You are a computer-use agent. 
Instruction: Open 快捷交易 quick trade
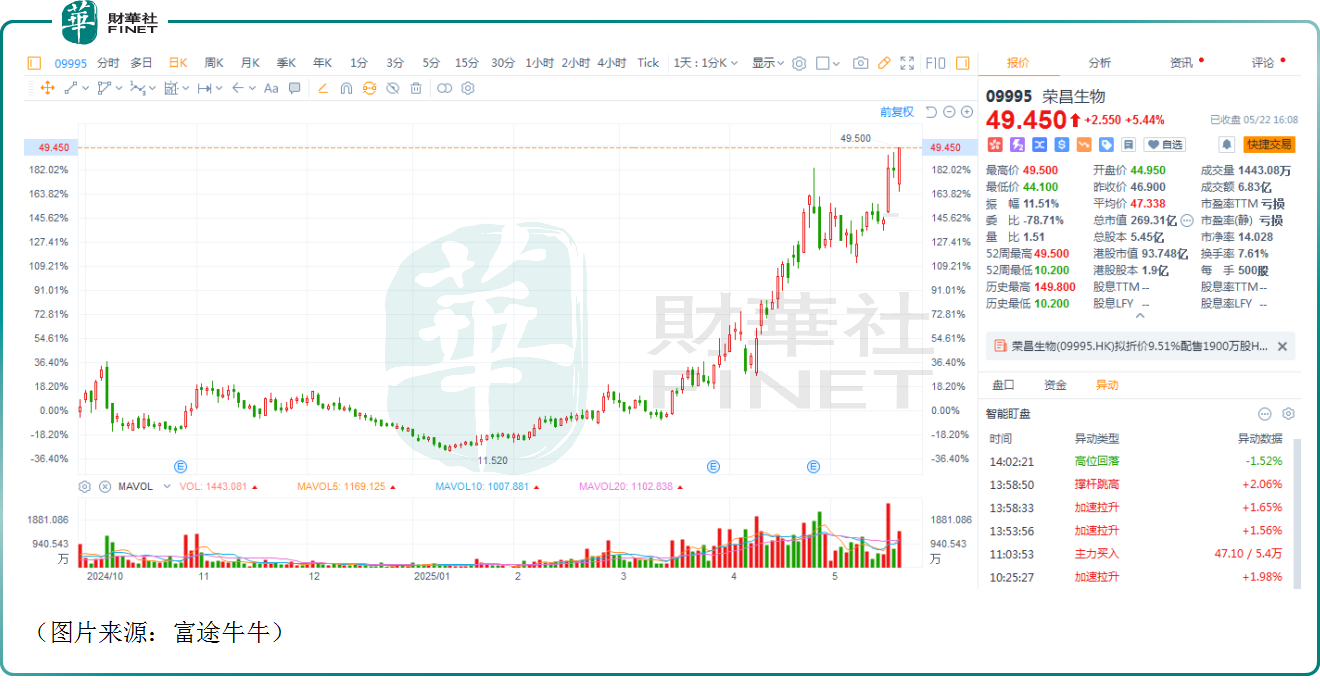[1269, 145]
